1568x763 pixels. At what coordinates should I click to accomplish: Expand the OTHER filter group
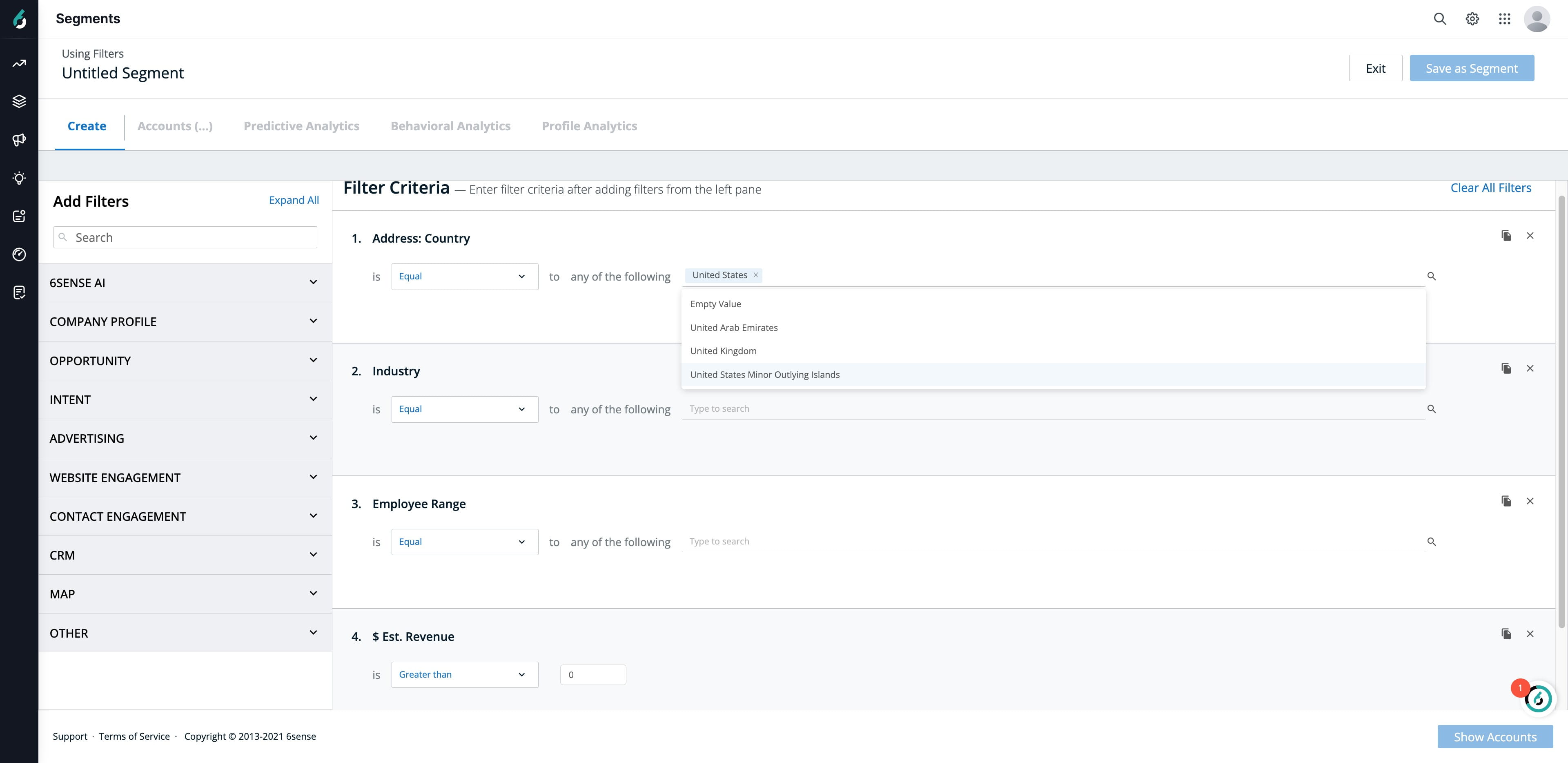(x=185, y=633)
